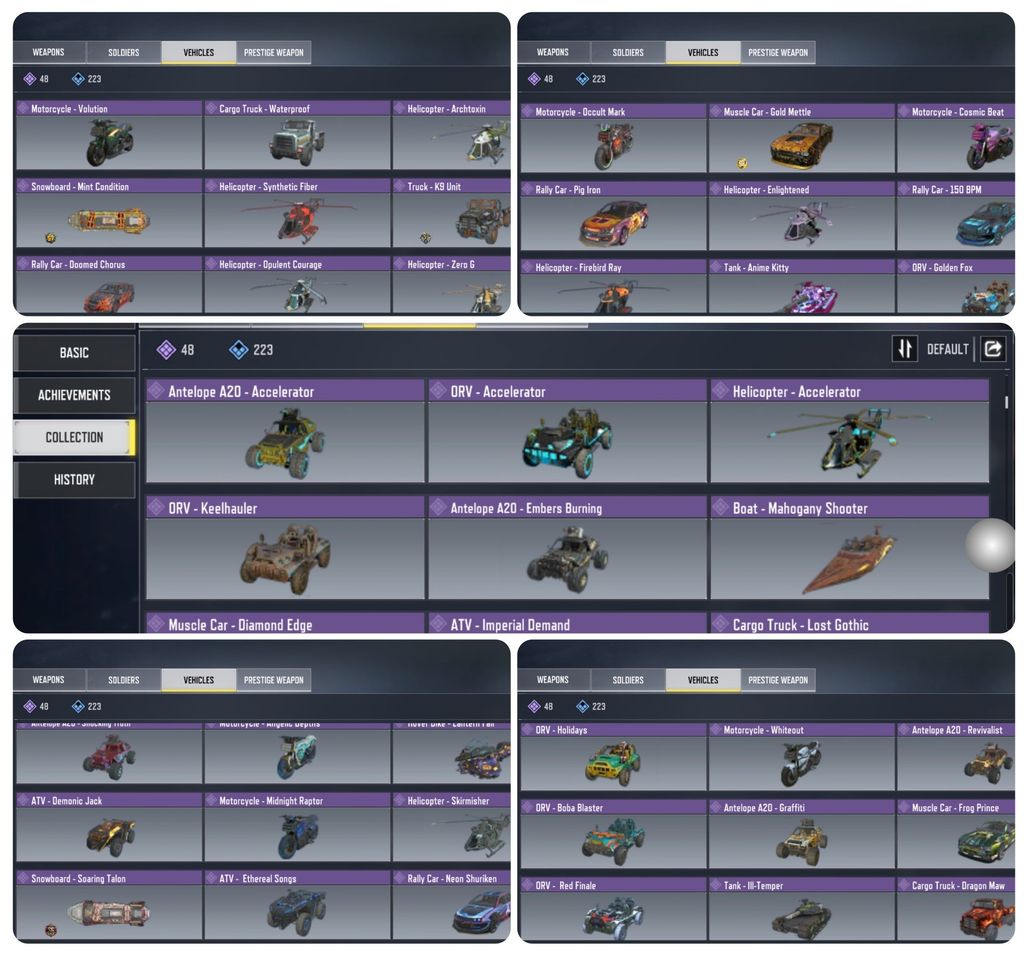Screen dimensions: 1028x956
Task: Click the purple currency icon showing 48
Action: (166, 349)
